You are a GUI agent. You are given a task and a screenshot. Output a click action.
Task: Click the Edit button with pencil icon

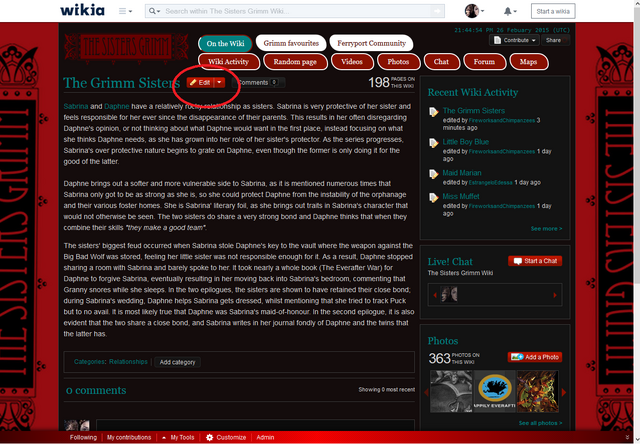pyautogui.click(x=200, y=82)
